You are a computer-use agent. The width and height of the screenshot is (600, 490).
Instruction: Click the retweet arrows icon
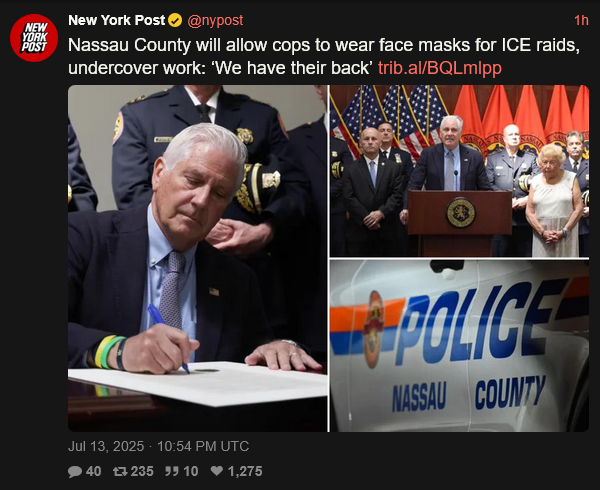[x=120, y=471]
